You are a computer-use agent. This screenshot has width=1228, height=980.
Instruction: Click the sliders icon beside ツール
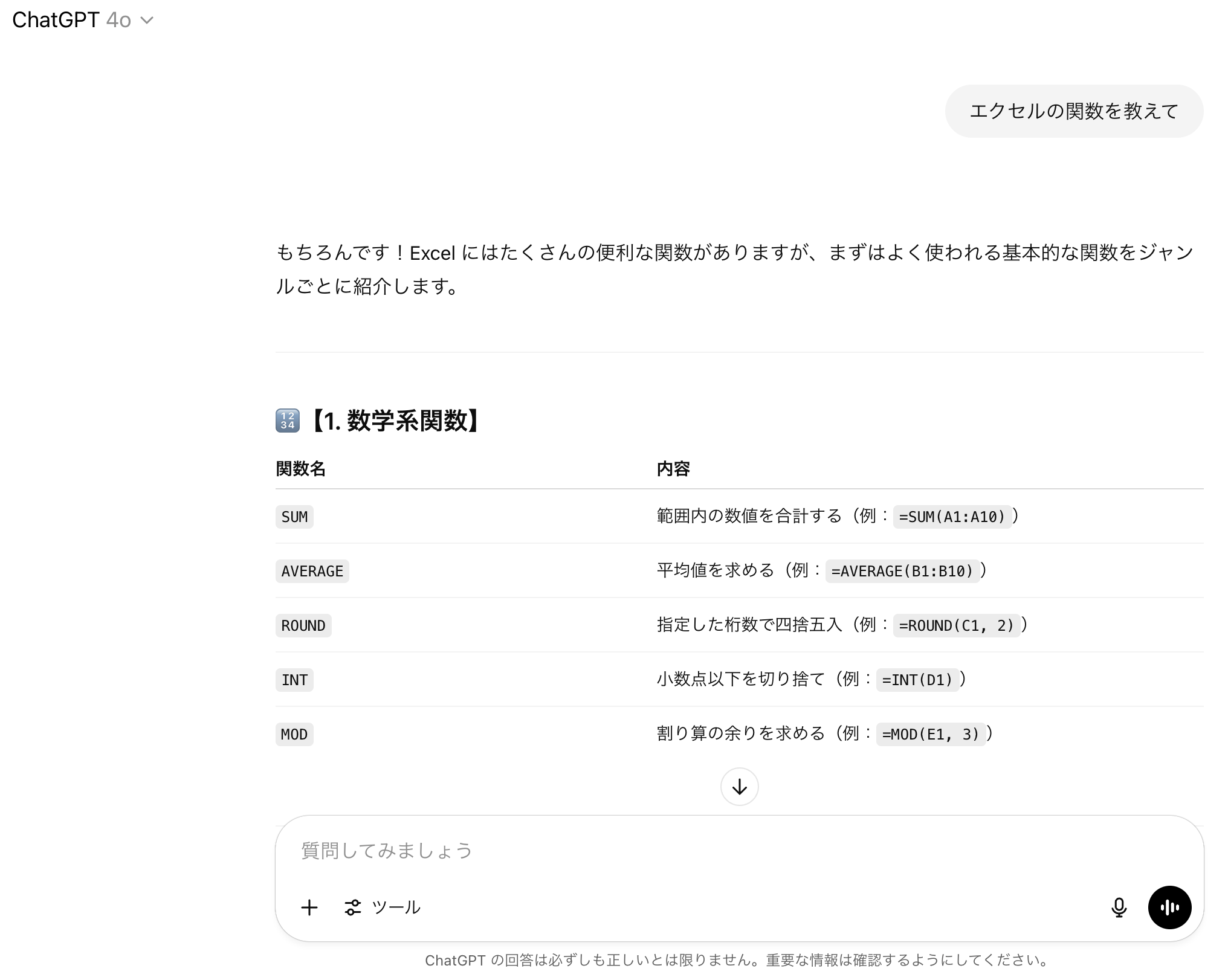[x=353, y=907]
